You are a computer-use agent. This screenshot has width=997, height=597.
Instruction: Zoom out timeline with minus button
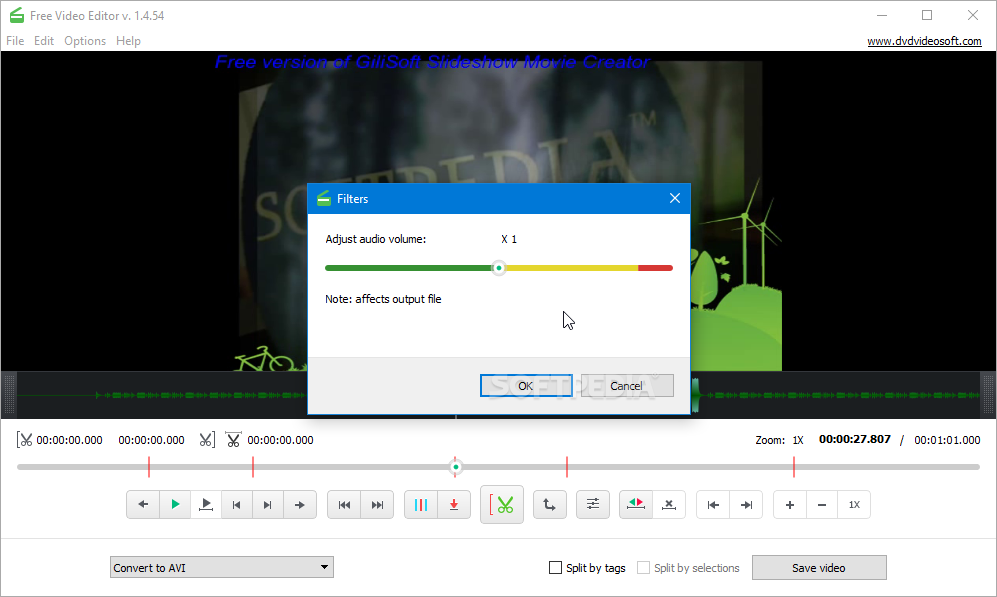822,505
